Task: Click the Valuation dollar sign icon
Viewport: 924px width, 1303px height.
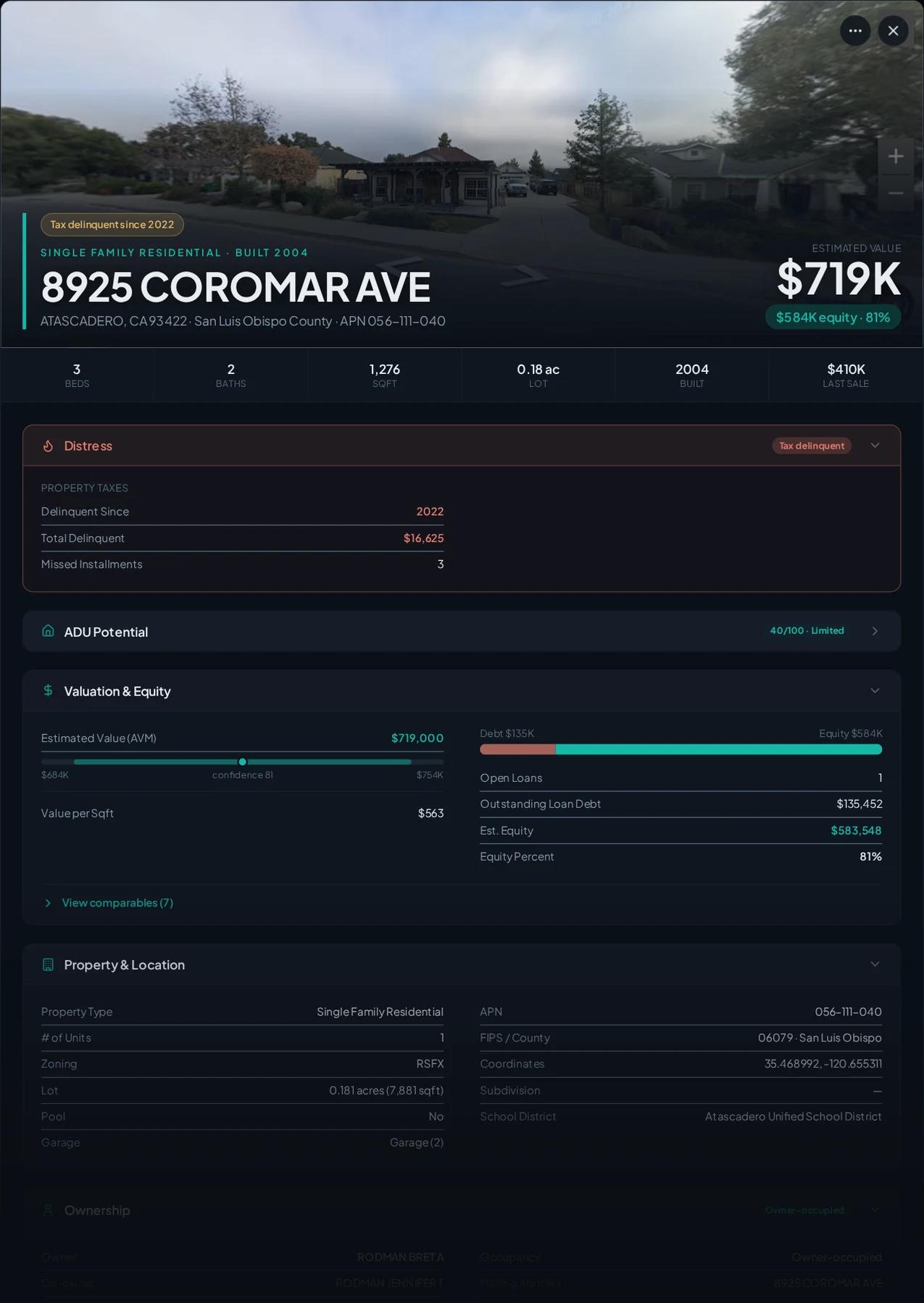Action: pyautogui.click(x=48, y=691)
